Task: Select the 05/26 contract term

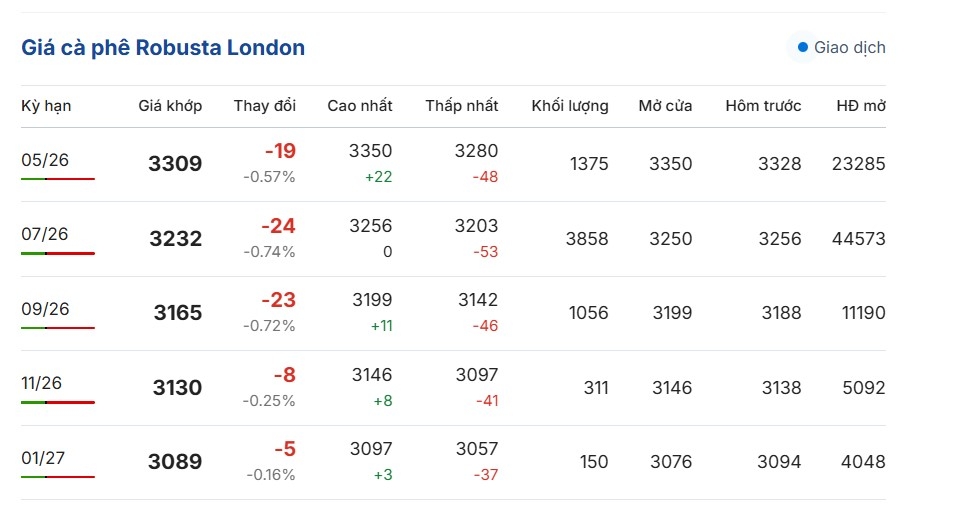Action: (45, 159)
